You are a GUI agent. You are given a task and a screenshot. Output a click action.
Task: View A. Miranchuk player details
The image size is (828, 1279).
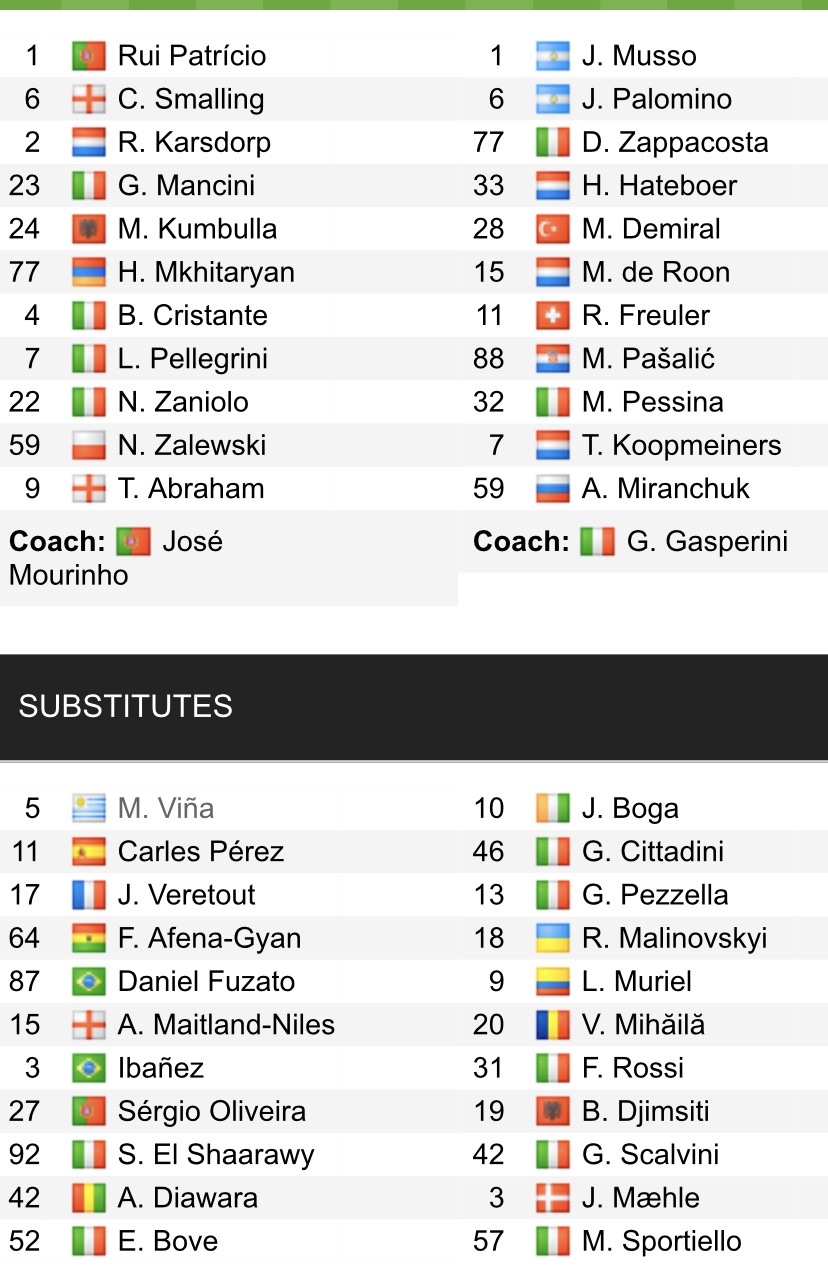pos(665,489)
